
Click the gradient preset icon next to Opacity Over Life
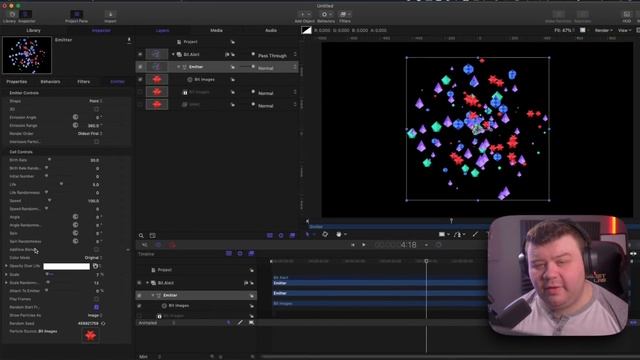(95, 266)
